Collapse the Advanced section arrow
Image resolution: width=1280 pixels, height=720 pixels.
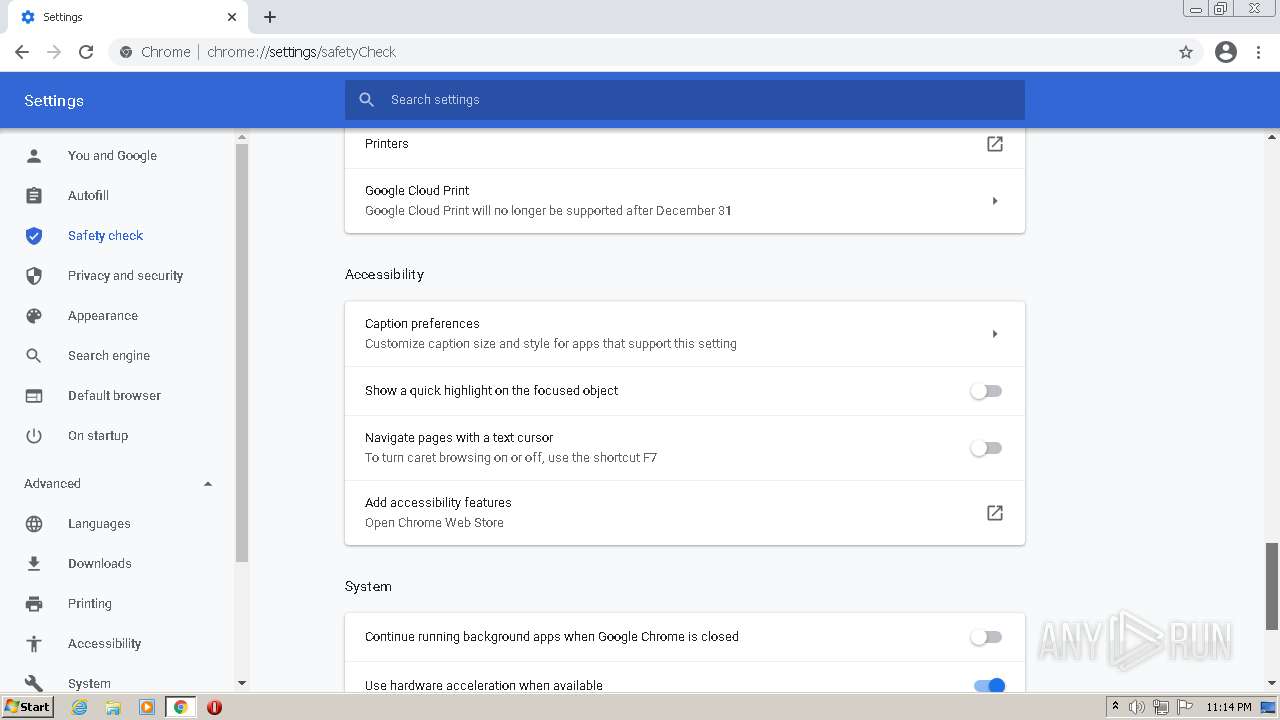208,484
